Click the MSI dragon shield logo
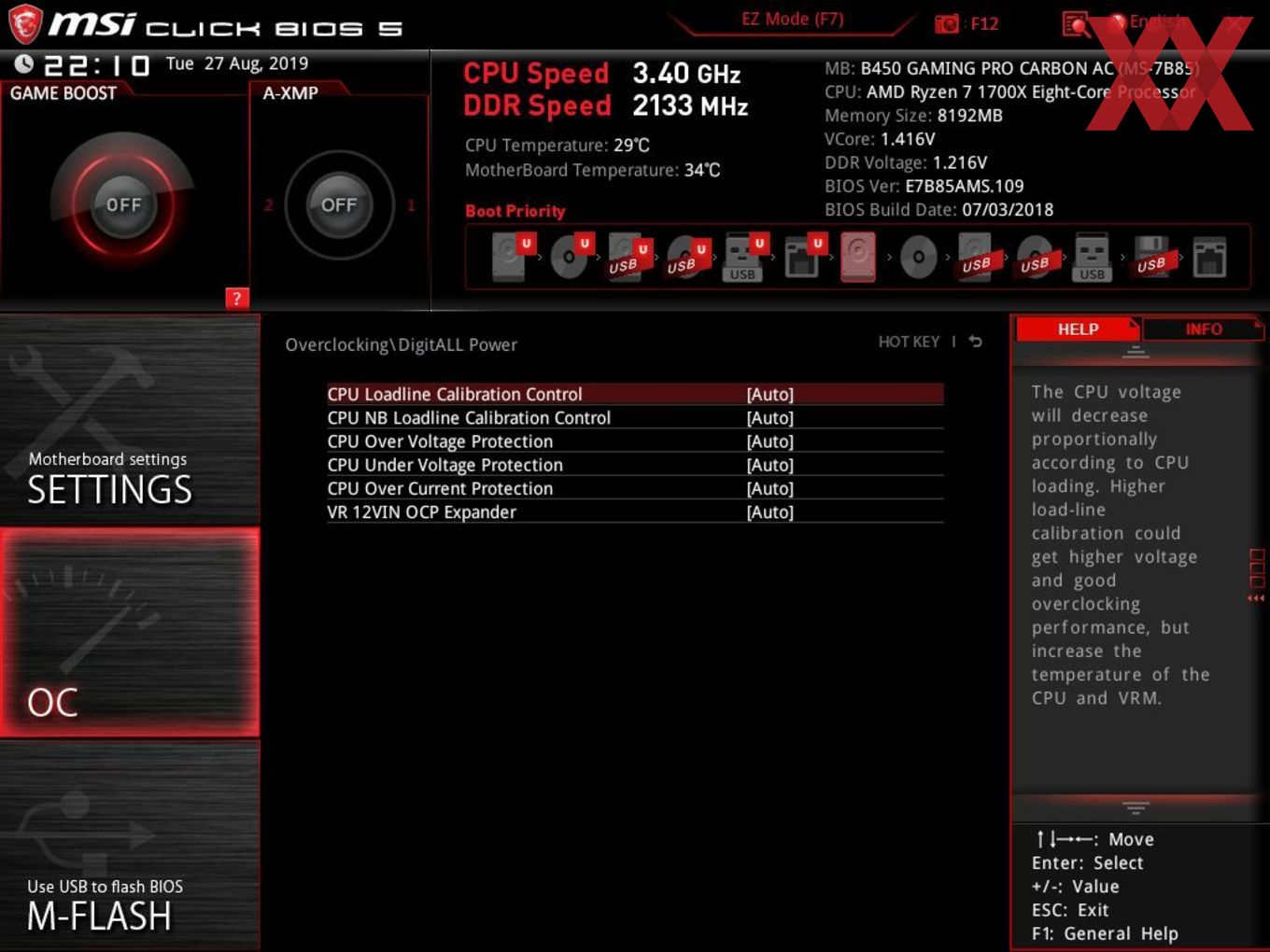Screen dimensions: 1270x952 [x=25, y=24]
